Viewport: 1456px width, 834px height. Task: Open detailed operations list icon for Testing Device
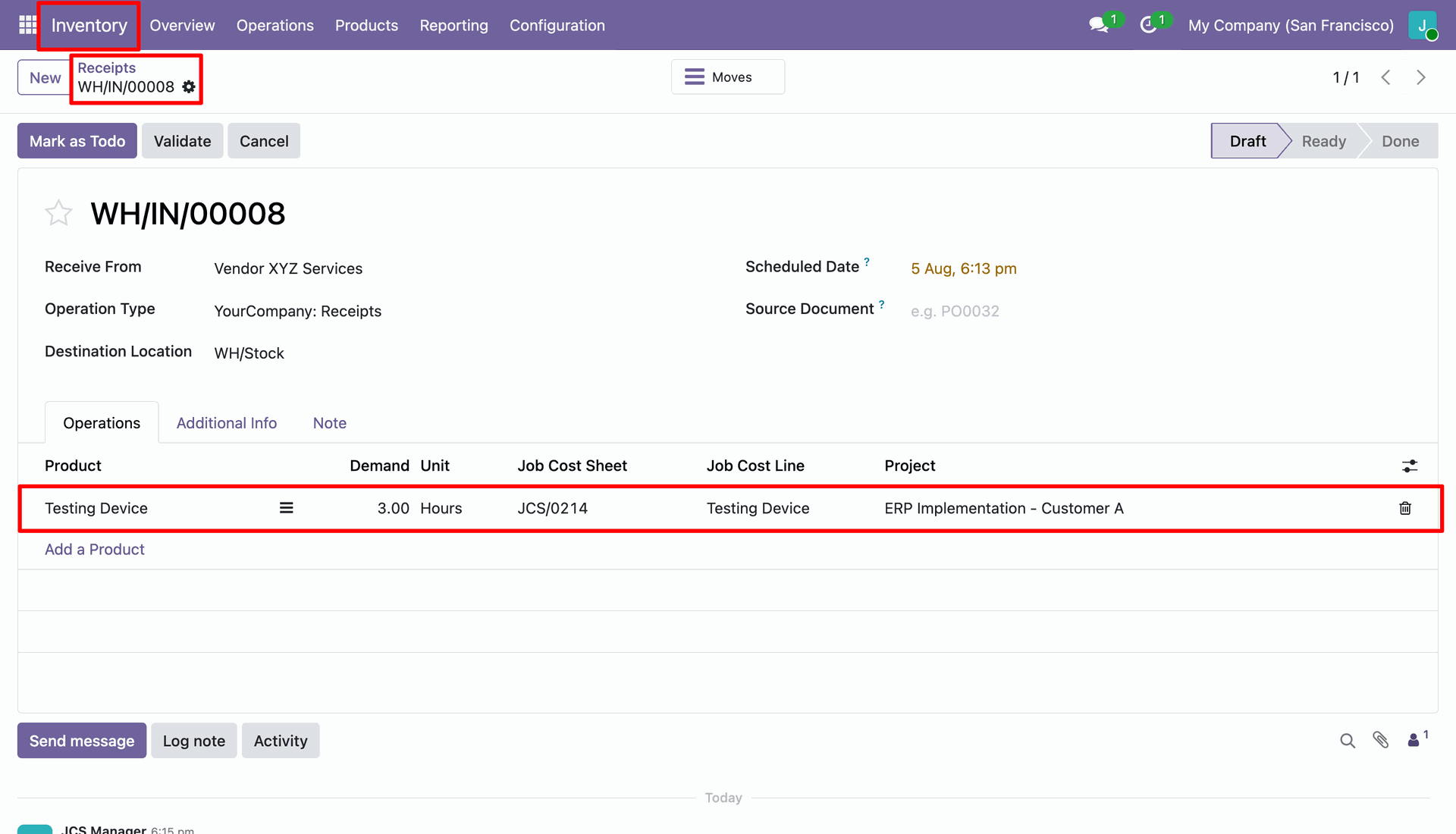287,508
